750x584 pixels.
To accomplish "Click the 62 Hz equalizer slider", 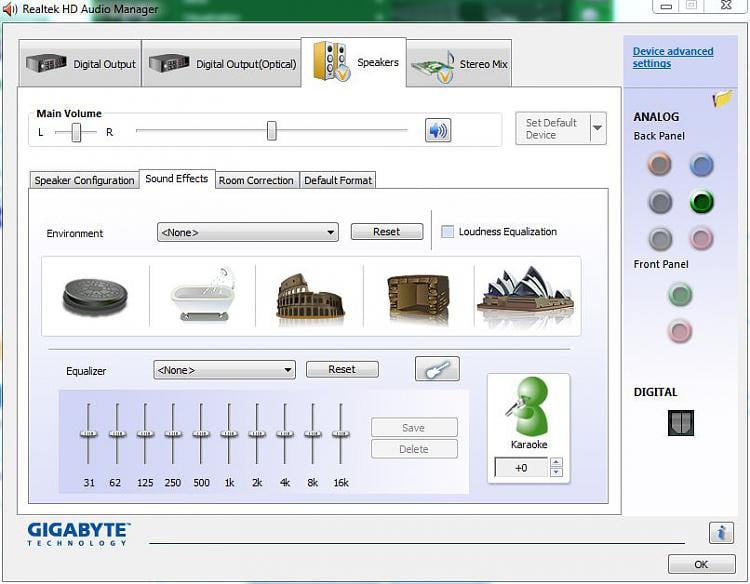I will click(117, 433).
